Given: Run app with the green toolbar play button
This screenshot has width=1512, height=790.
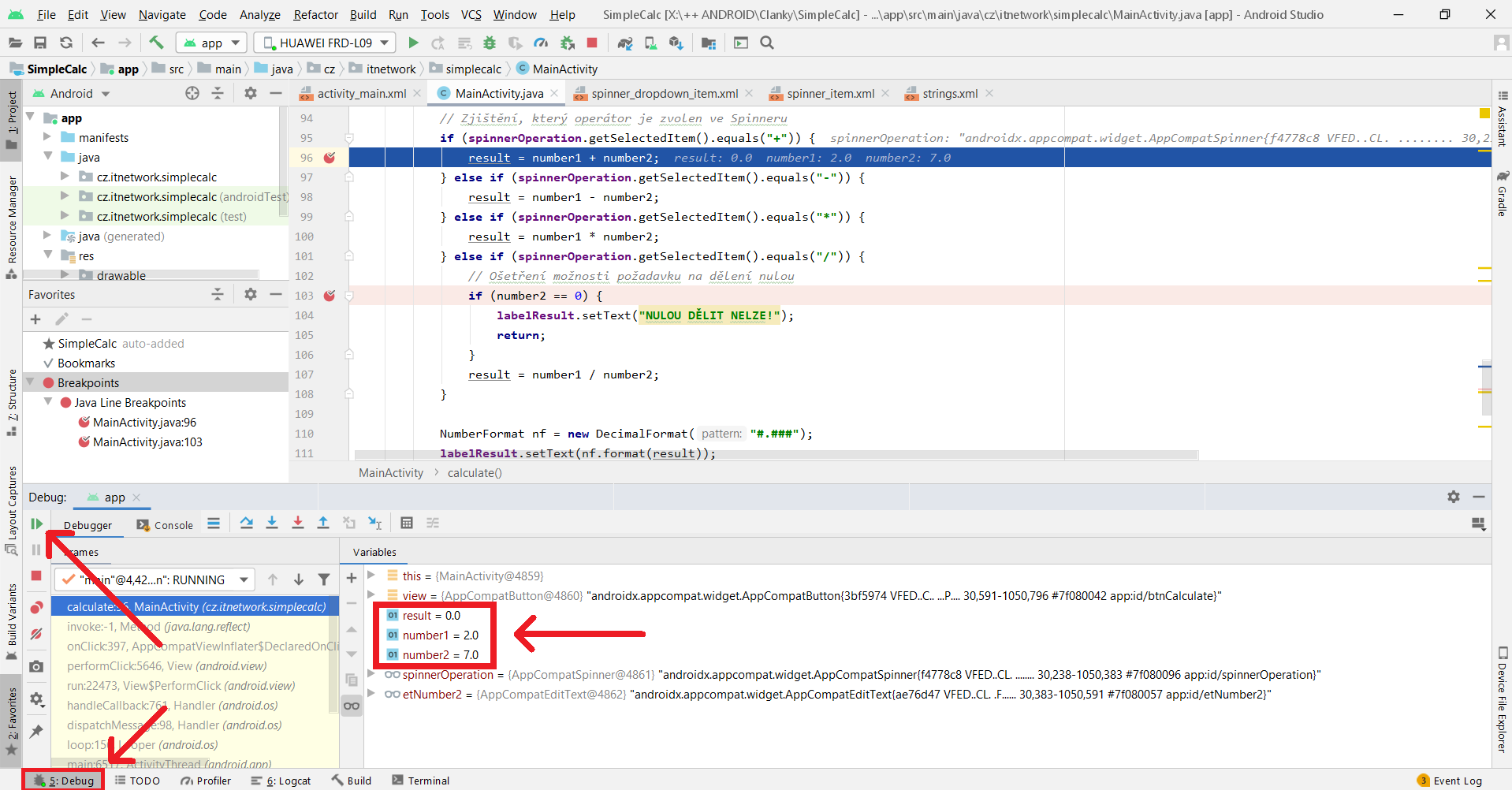Looking at the screenshot, I should pyautogui.click(x=413, y=43).
